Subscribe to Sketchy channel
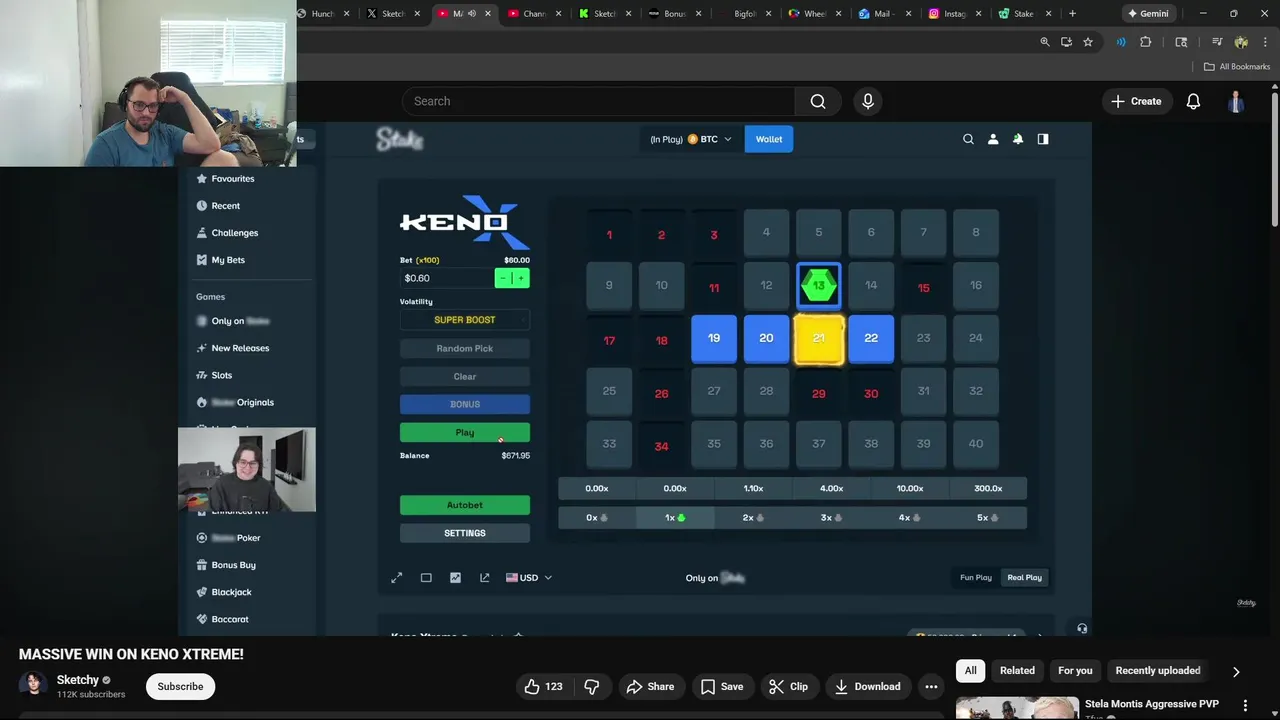 coord(180,686)
